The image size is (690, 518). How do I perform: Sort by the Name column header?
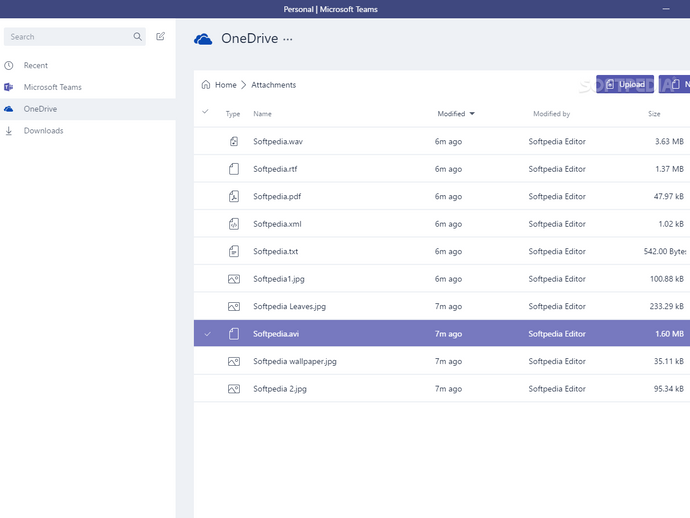262,114
